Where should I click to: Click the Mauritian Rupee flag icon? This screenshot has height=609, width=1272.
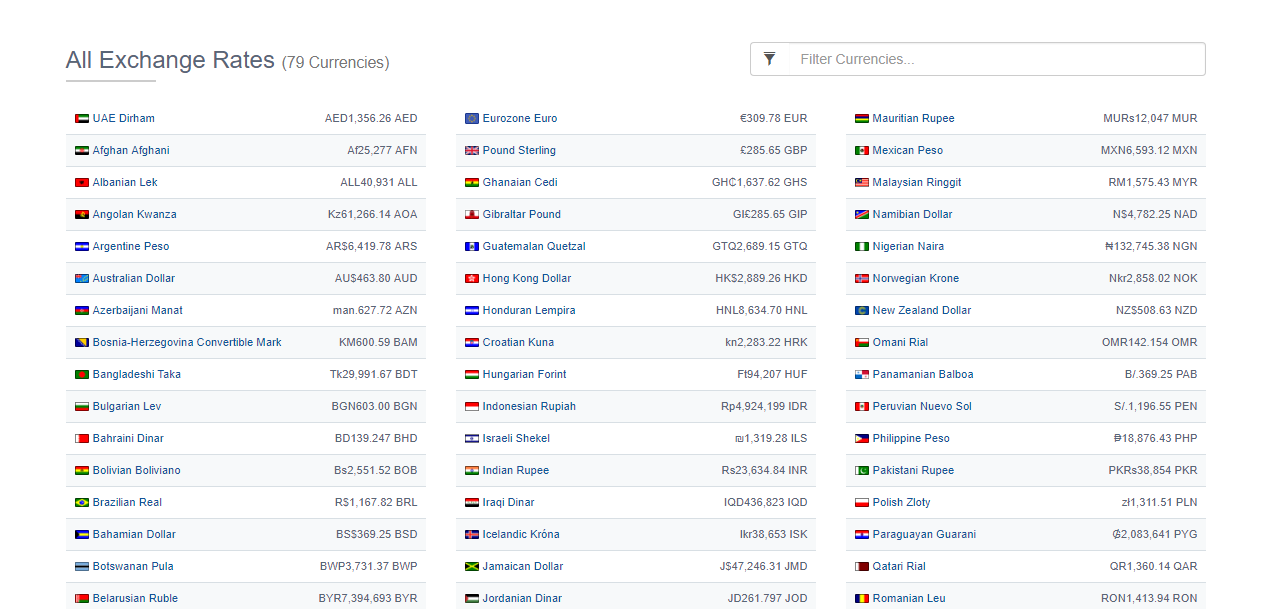click(862, 119)
